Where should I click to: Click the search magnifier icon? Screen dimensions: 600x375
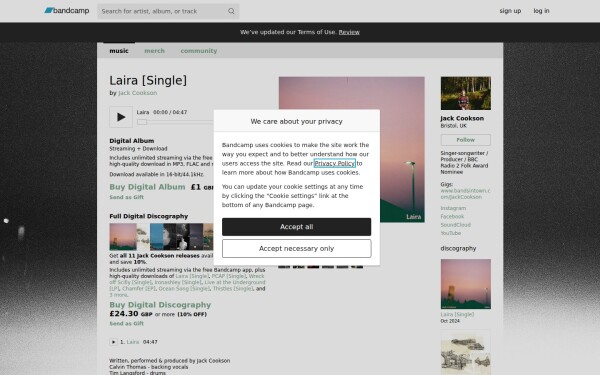tap(231, 11)
